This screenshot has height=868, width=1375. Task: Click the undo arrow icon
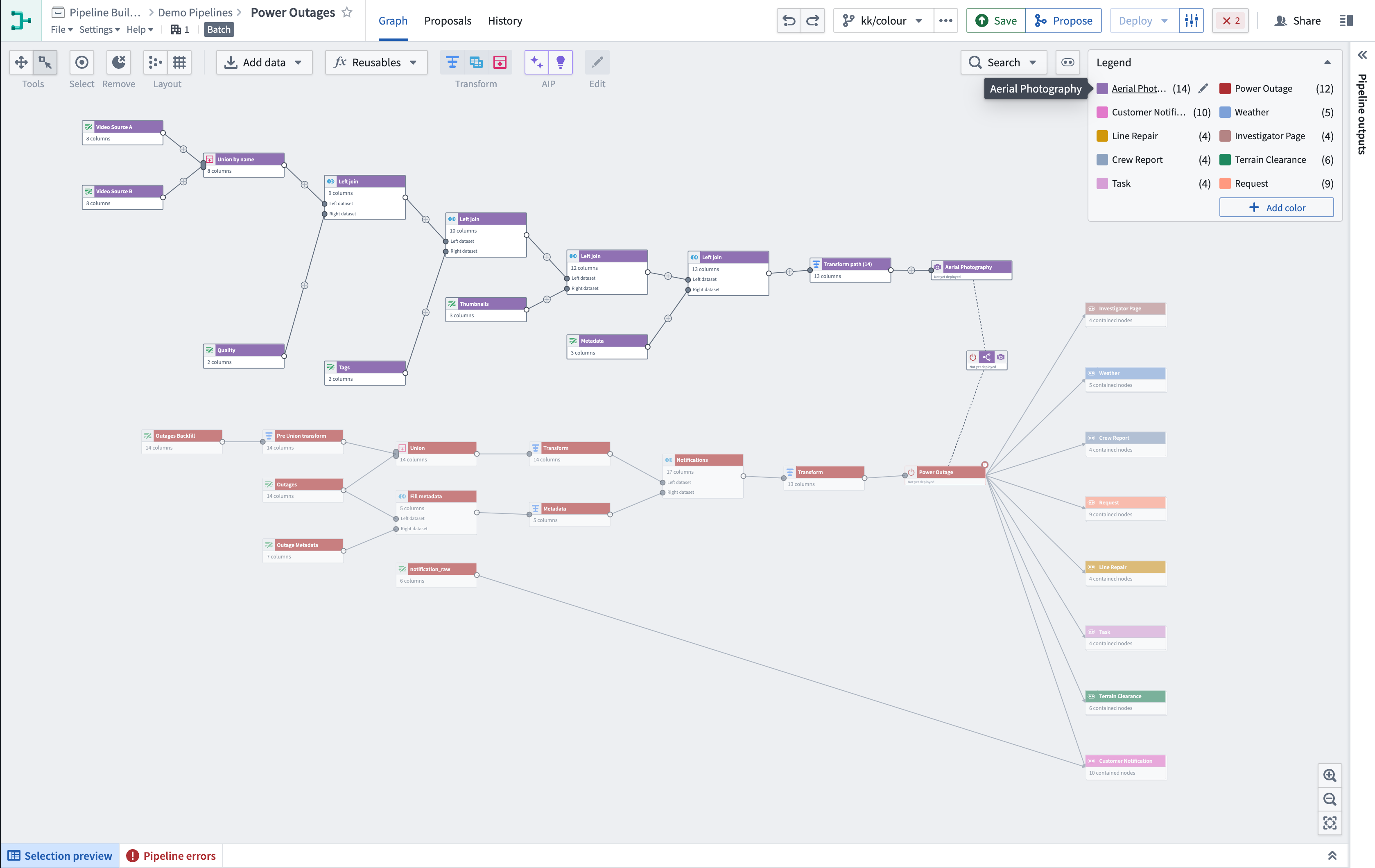point(790,20)
